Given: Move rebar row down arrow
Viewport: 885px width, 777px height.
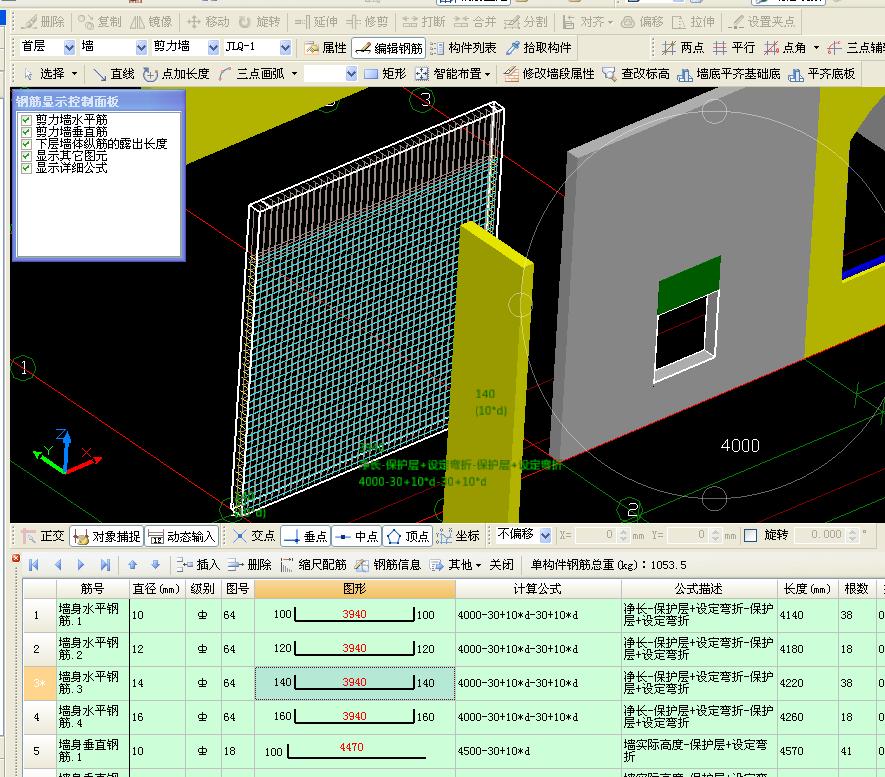Looking at the screenshot, I should [156, 565].
